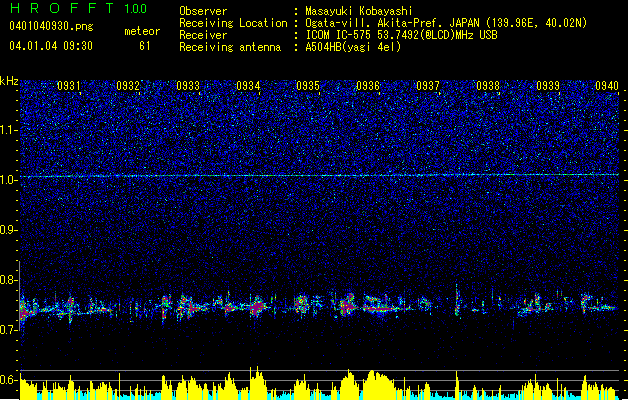This screenshot has width=629, height=400.
Task: Click the 0.6 kHz axis label
Action: pyautogui.click(x=9, y=380)
